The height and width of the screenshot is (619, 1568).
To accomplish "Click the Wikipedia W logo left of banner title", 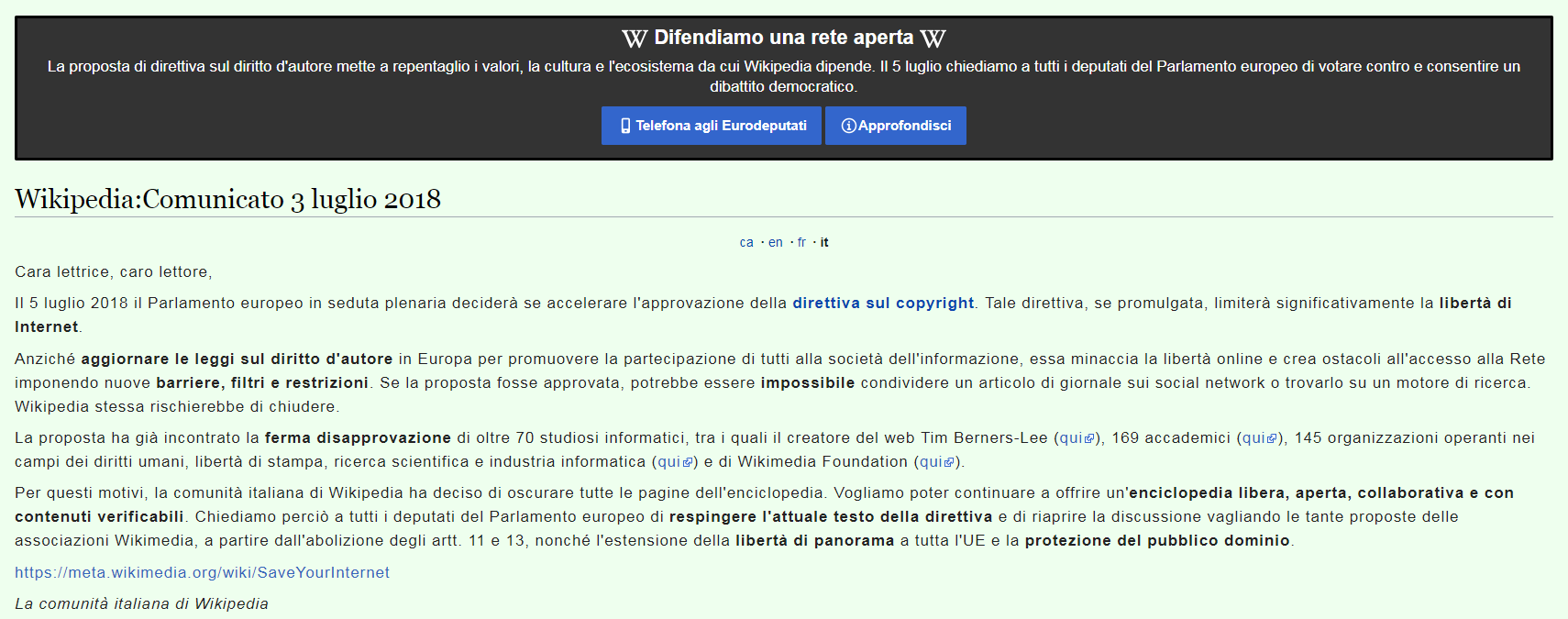I will click(x=635, y=39).
